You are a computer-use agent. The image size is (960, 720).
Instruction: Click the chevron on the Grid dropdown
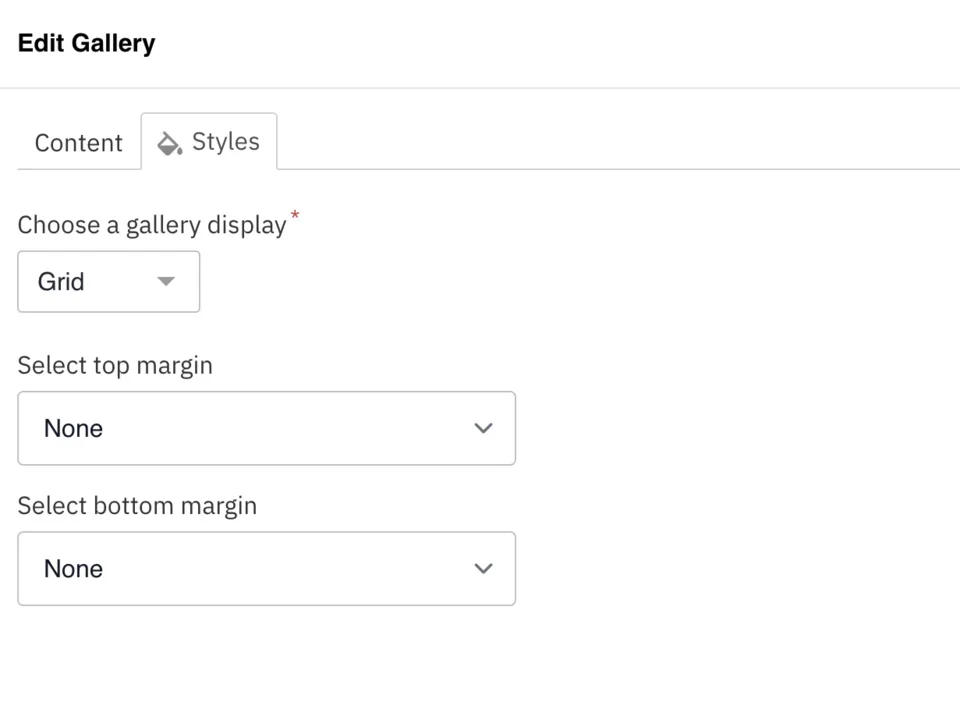166,281
